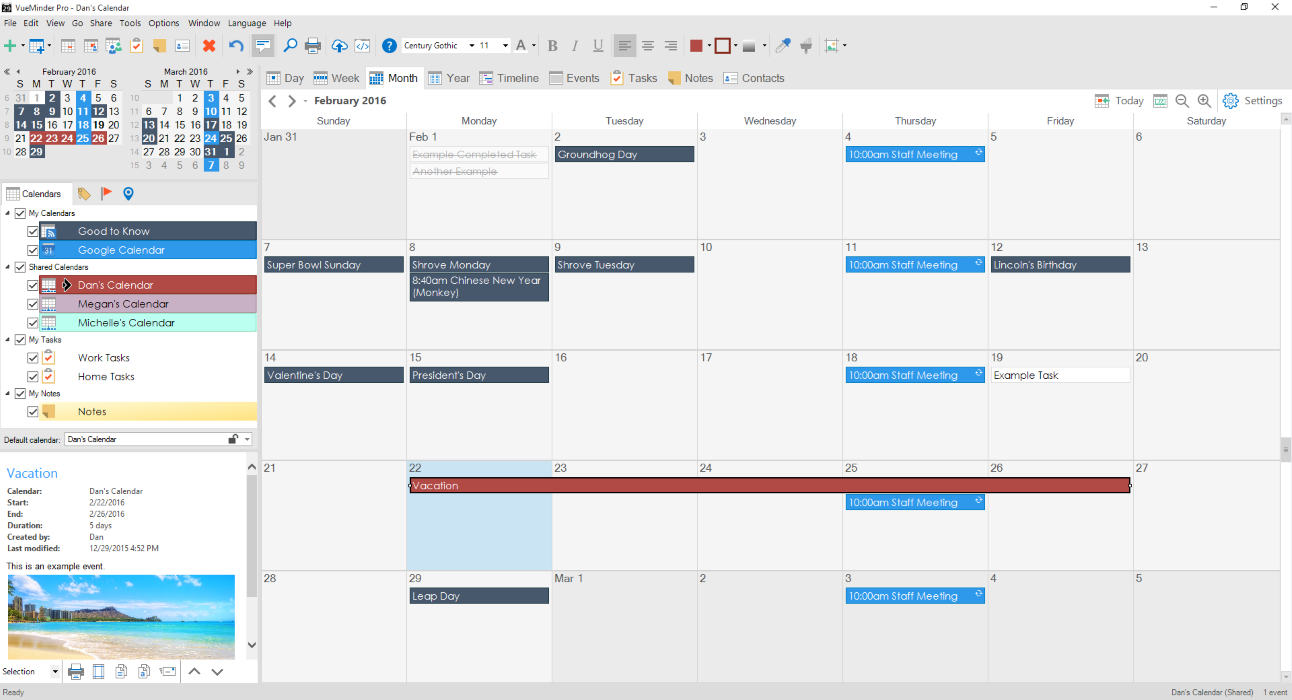Click the red X delete icon
Image resolution: width=1292 pixels, height=700 pixels.
[209, 46]
